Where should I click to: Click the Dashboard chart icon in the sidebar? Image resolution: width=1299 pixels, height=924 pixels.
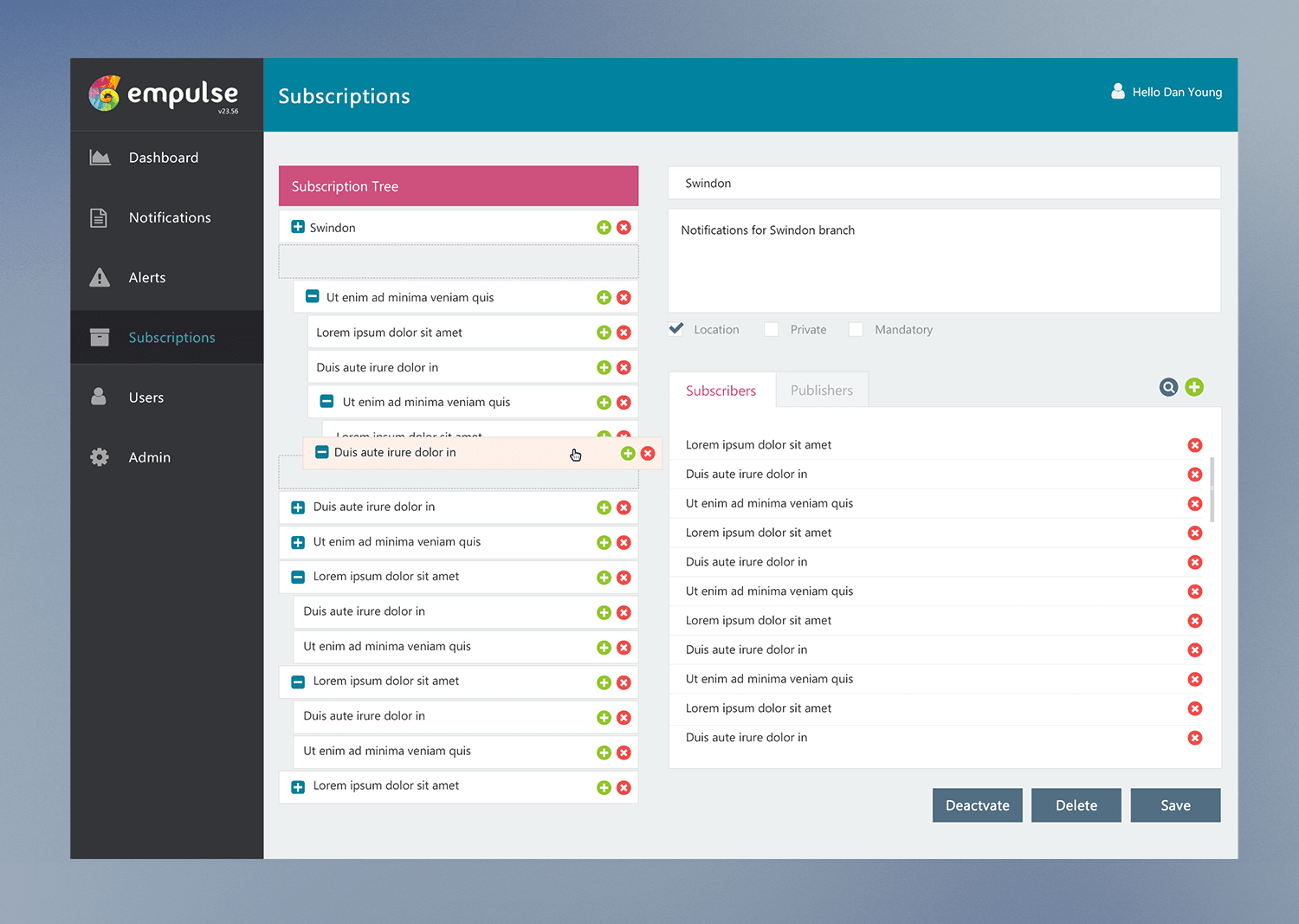(100, 158)
